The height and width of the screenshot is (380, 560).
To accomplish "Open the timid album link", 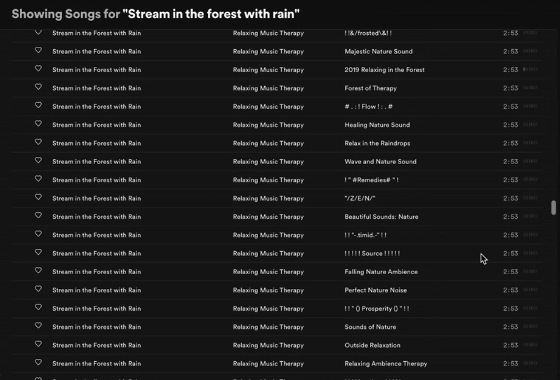I will coord(365,235).
